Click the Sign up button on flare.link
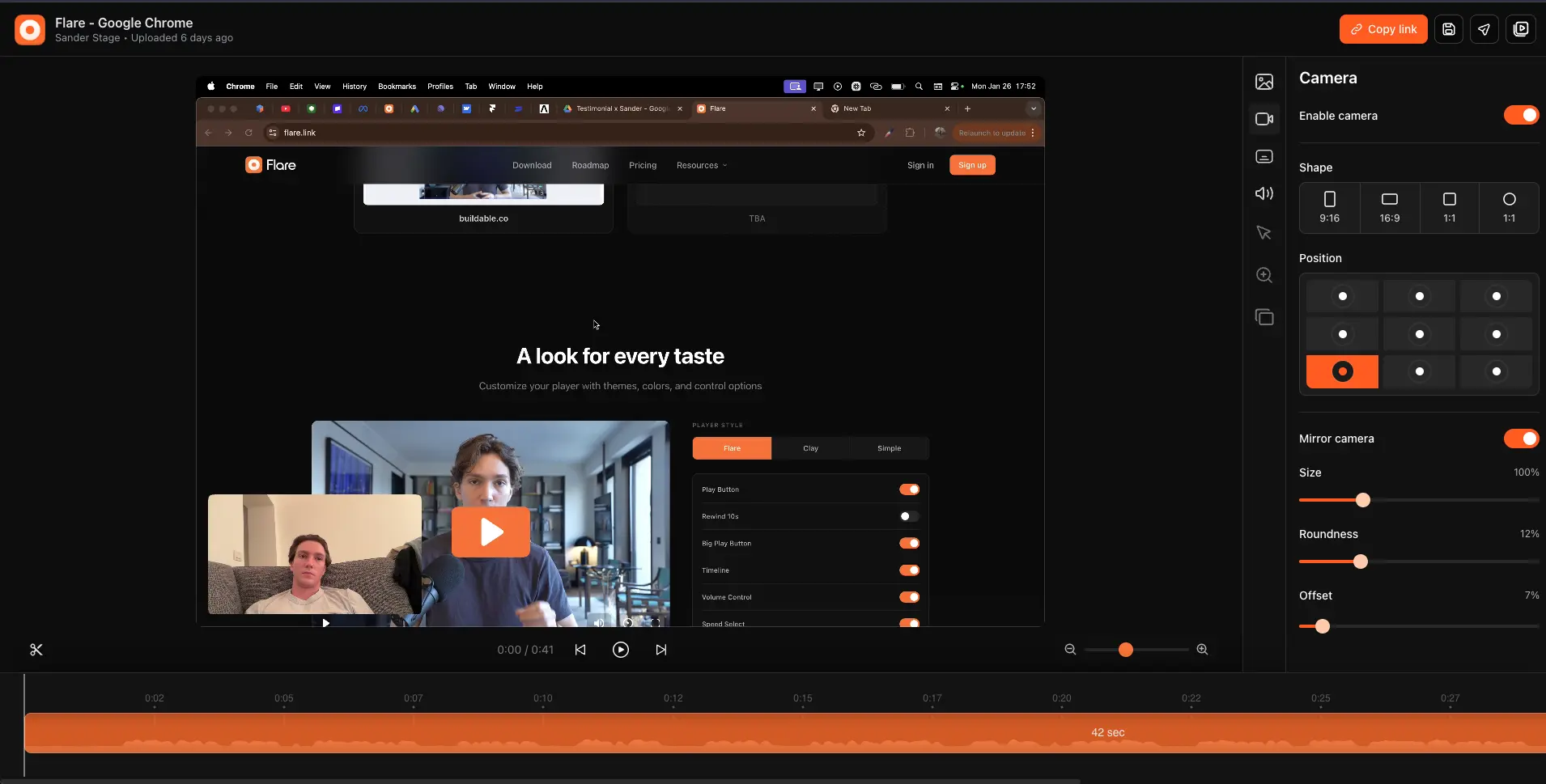 [x=971, y=165]
